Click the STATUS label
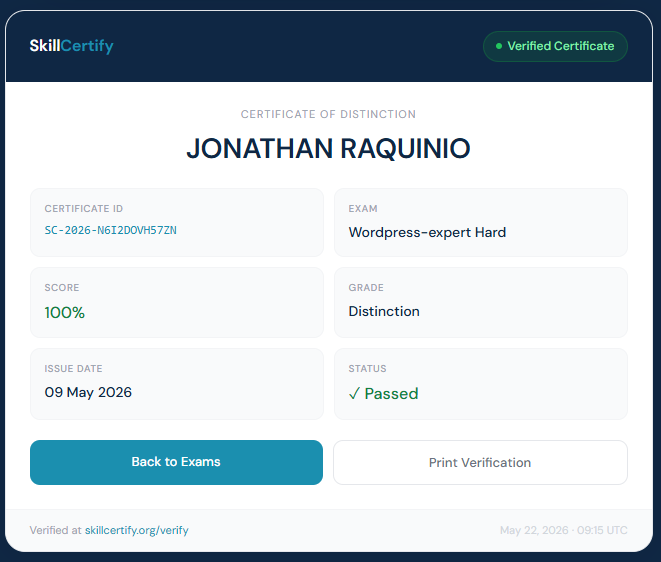This screenshot has height=562, width=661. tap(367, 368)
